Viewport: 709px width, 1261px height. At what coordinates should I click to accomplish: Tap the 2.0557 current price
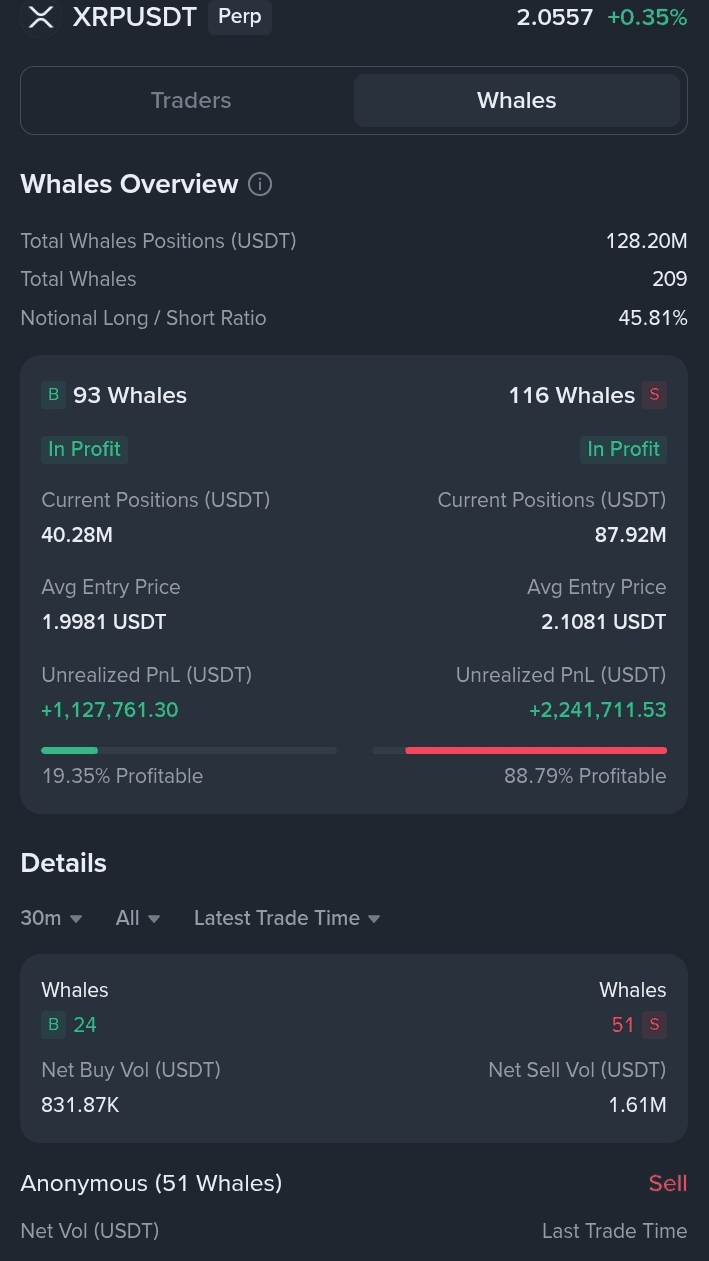(554, 17)
